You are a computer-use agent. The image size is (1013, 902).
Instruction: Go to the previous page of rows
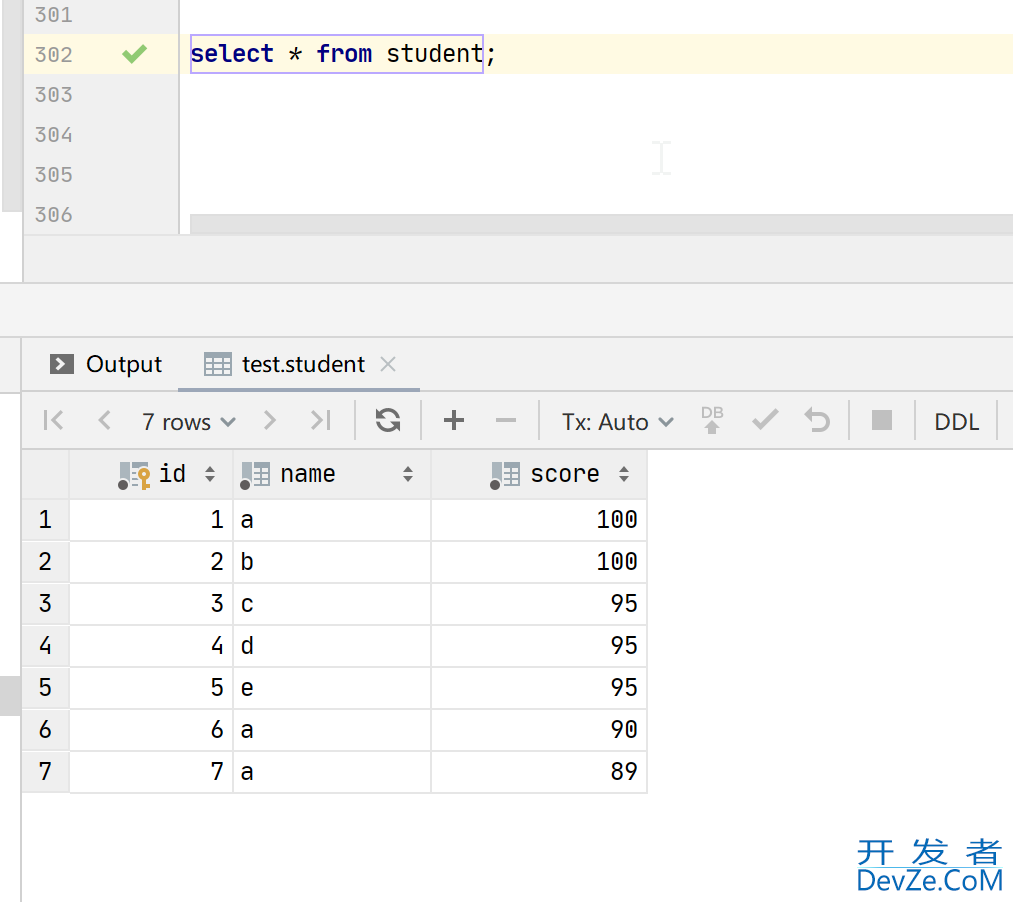(x=104, y=421)
